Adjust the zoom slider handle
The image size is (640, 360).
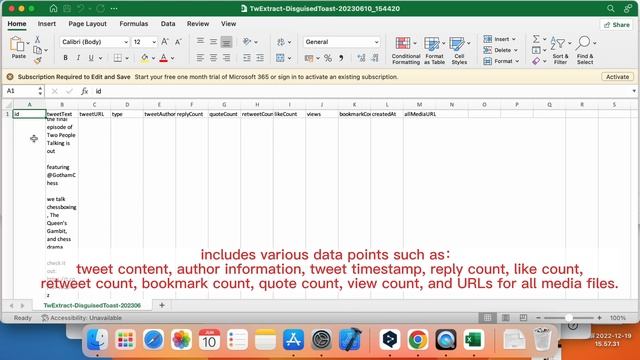pos(568,318)
